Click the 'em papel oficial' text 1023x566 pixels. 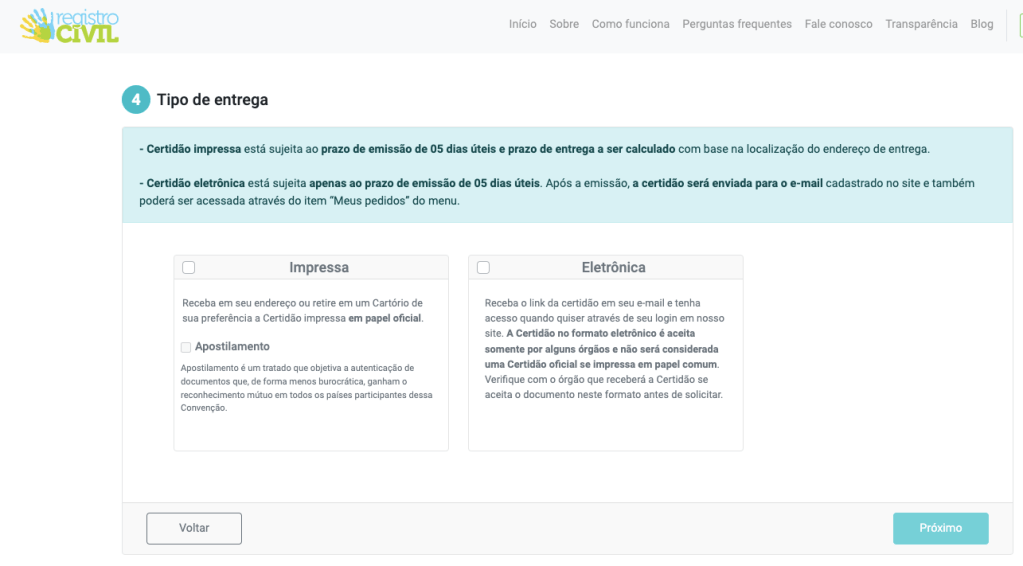pos(385,318)
